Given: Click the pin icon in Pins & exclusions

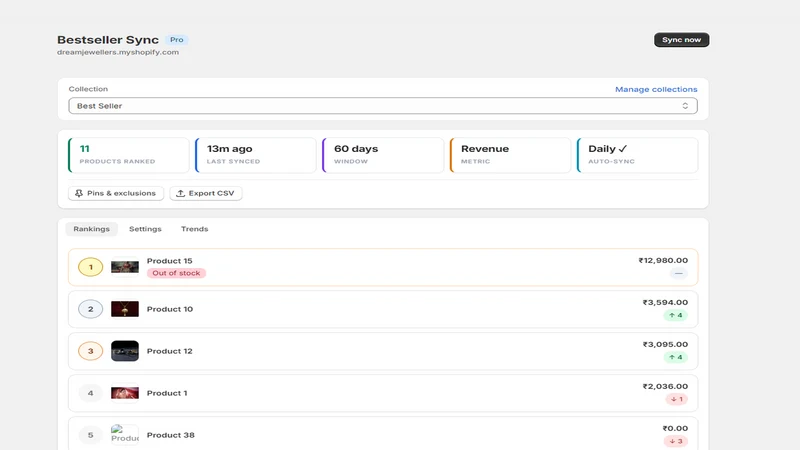Looking at the screenshot, I should [x=79, y=193].
